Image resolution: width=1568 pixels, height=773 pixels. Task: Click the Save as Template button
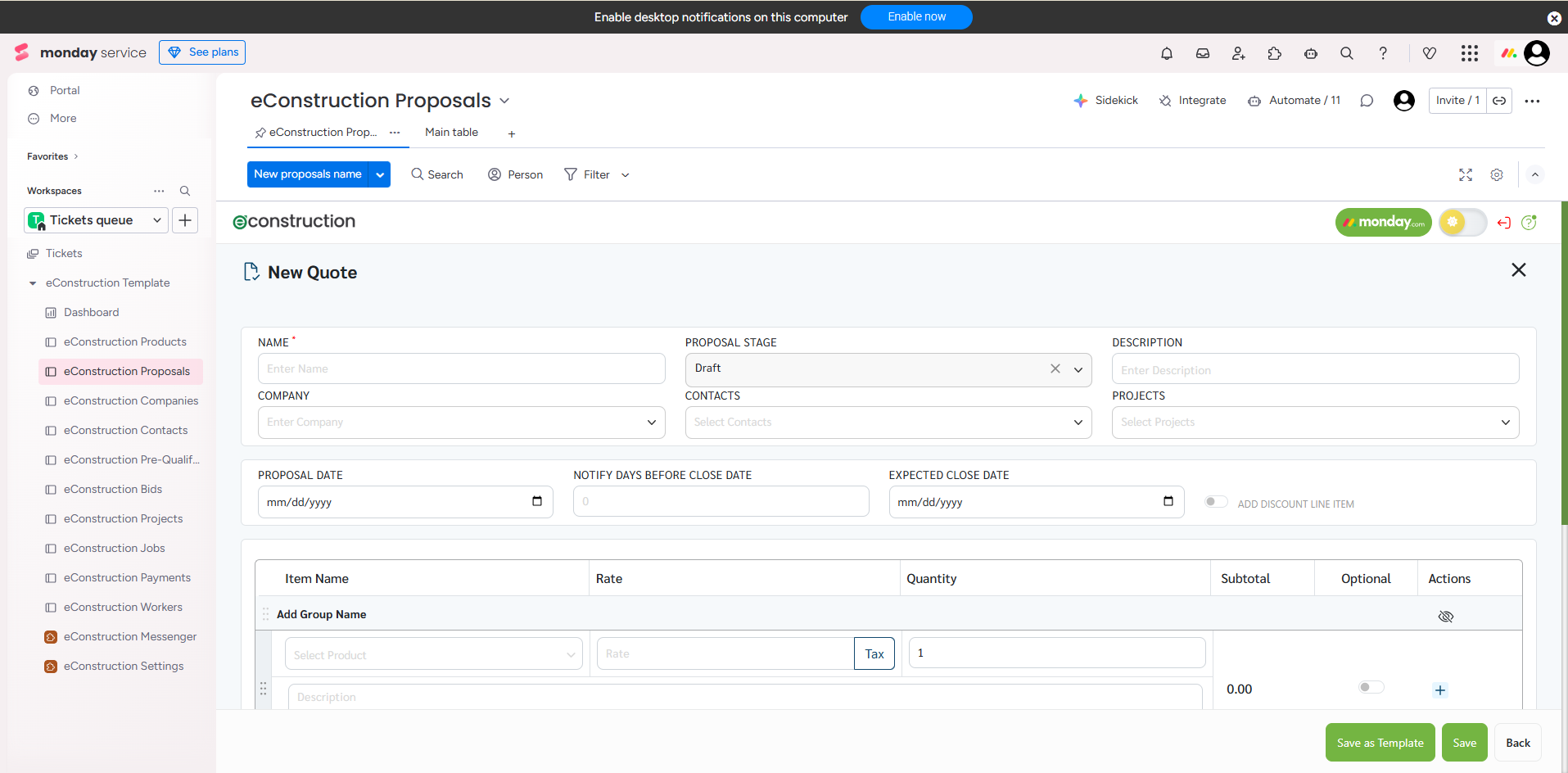(x=1380, y=743)
